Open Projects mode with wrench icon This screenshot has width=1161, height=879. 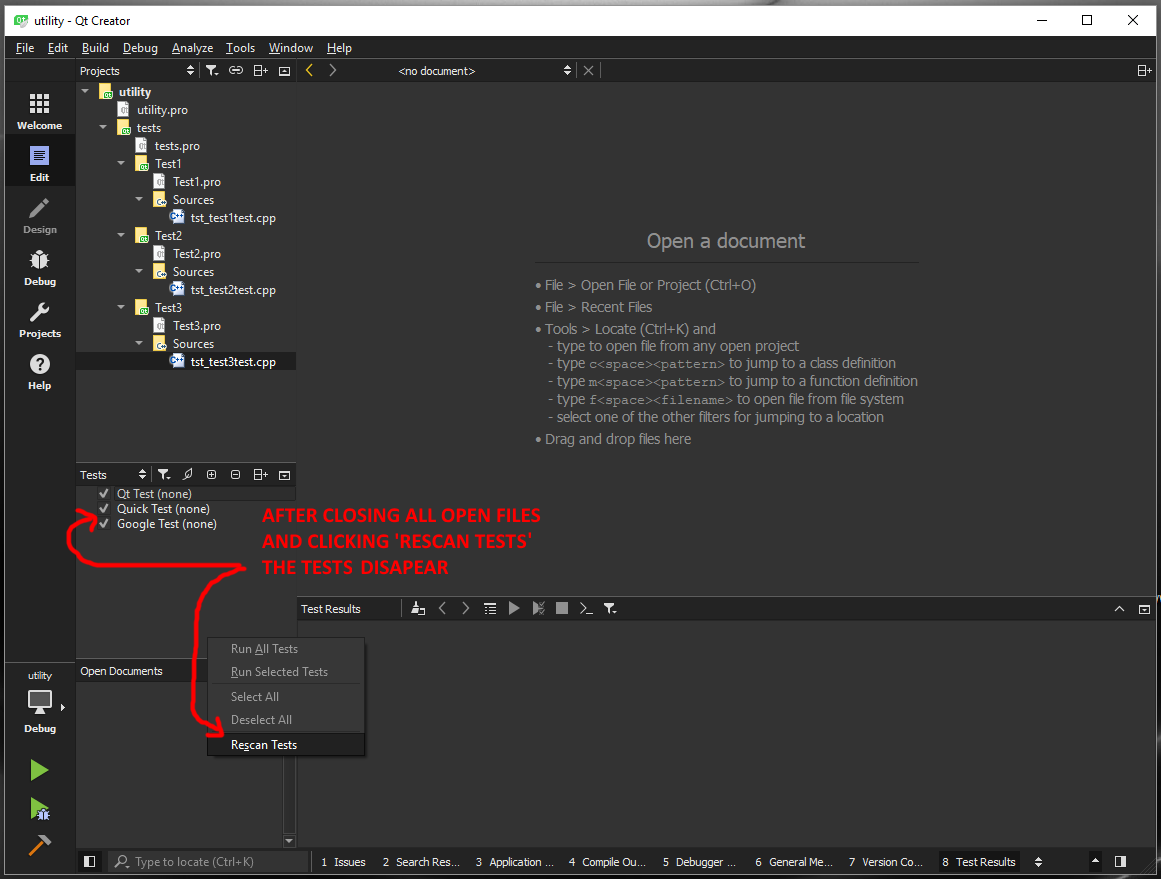[39, 319]
